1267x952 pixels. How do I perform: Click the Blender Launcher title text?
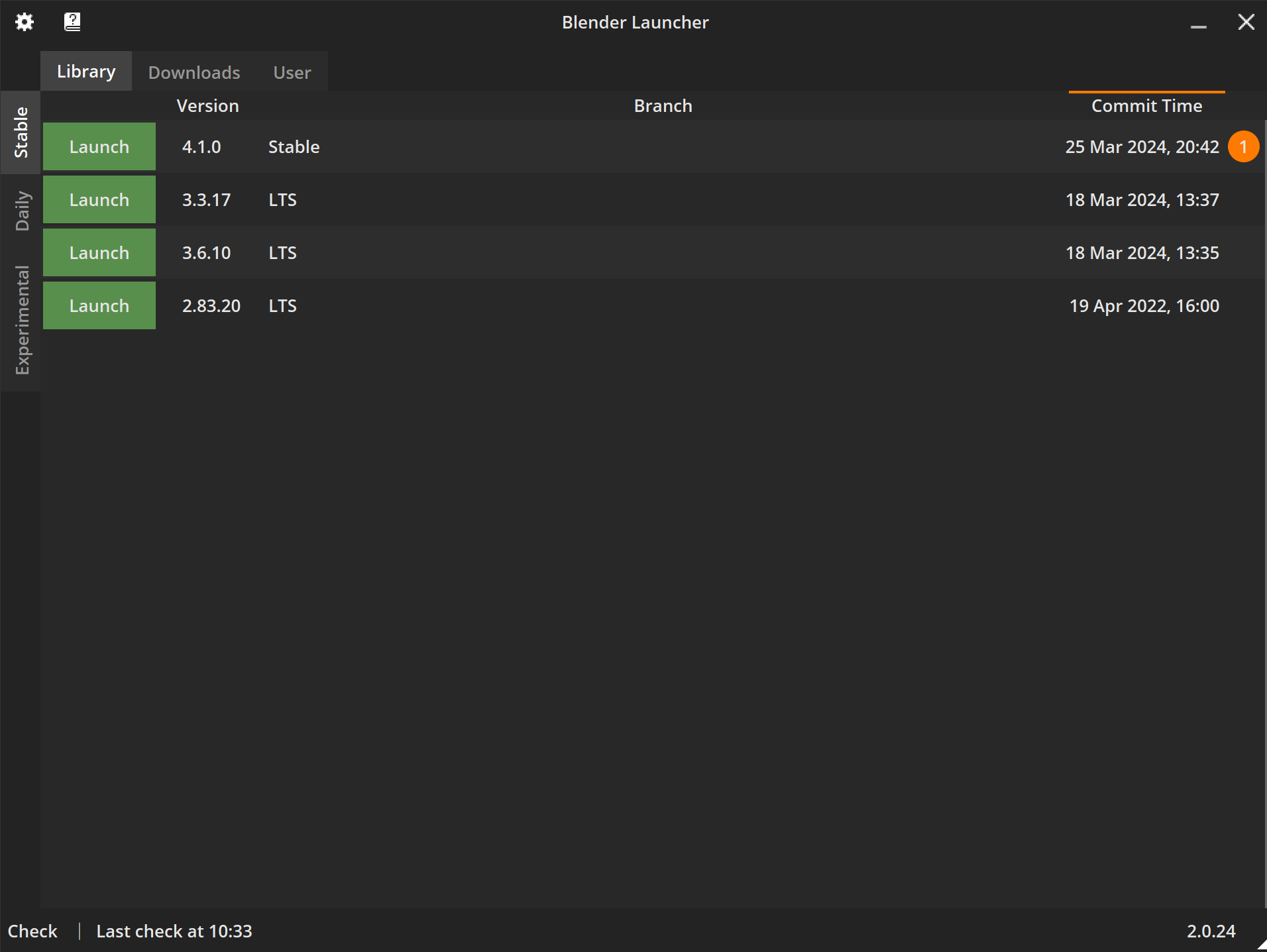635,22
